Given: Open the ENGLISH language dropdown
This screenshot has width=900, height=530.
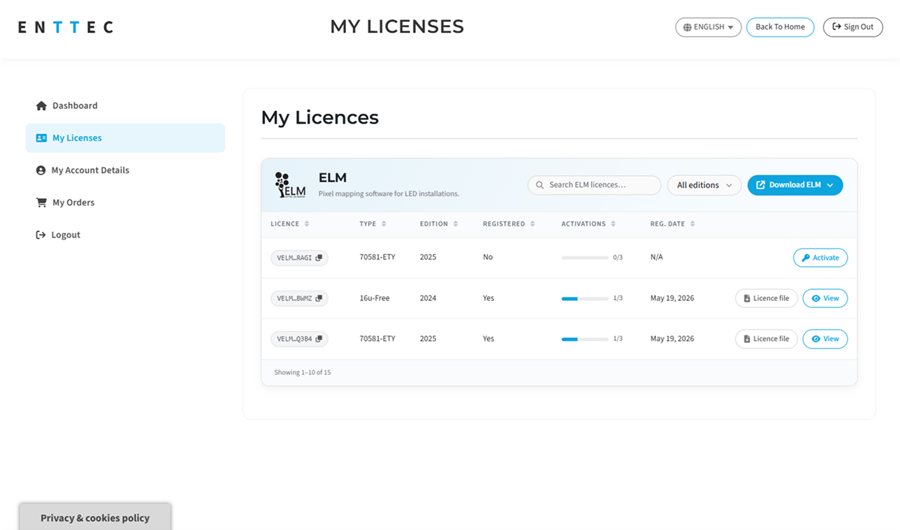Looking at the screenshot, I should coord(708,27).
